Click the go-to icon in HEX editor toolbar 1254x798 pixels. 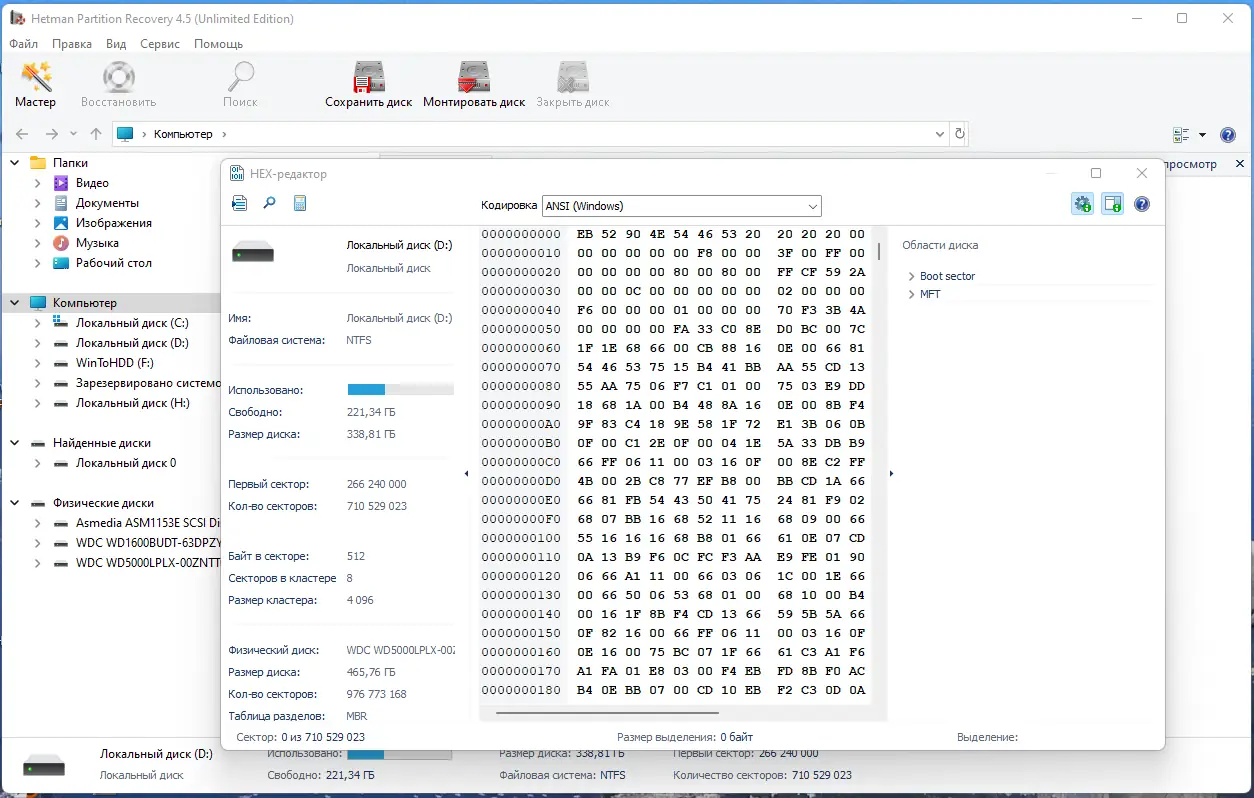pyautogui.click(x=239, y=204)
